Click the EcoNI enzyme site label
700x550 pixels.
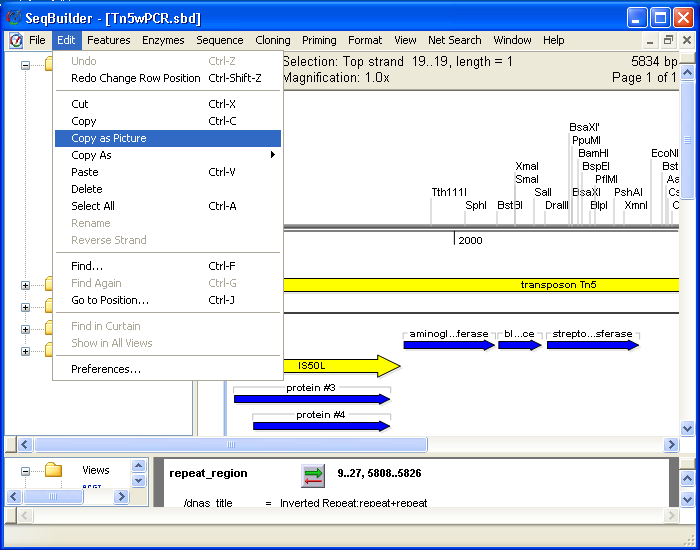(665, 154)
